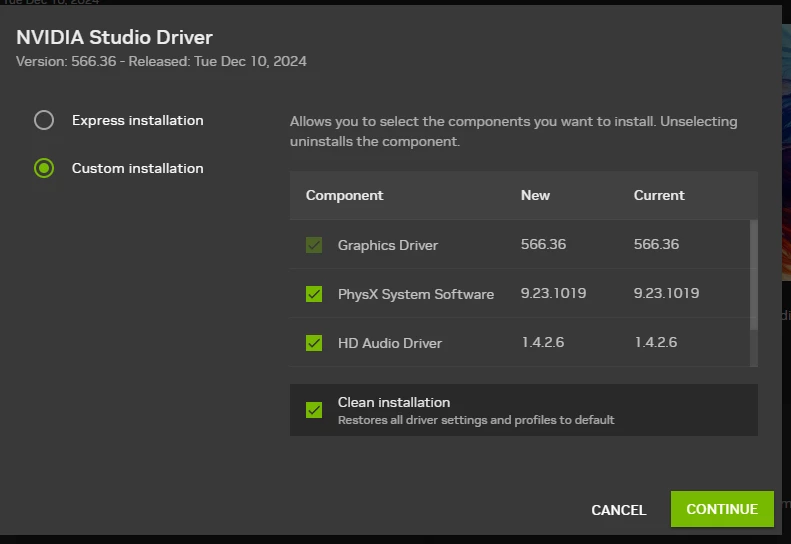Toggle the Graphics Driver checkbox
Image resolution: width=791 pixels, height=544 pixels.
click(x=314, y=245)
